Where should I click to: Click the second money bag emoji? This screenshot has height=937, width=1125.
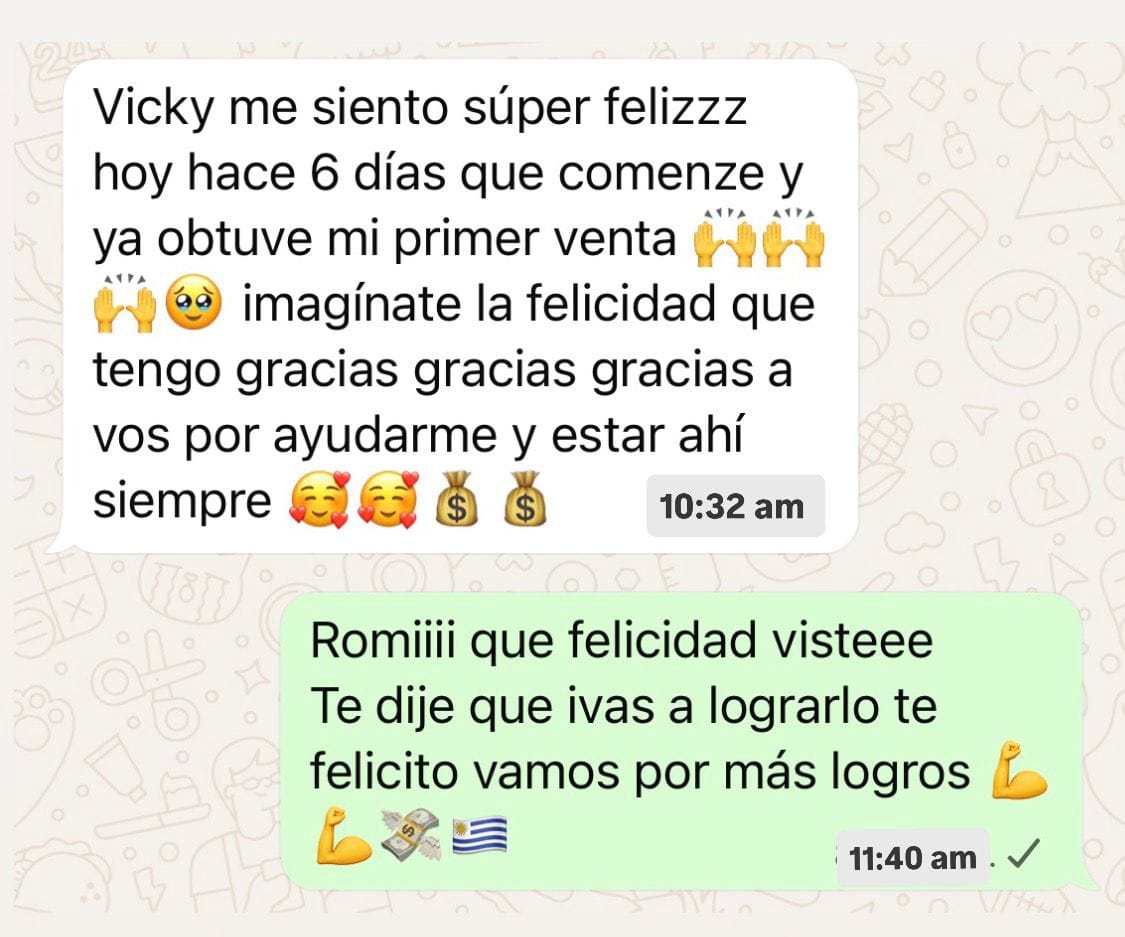pos(524,499)
